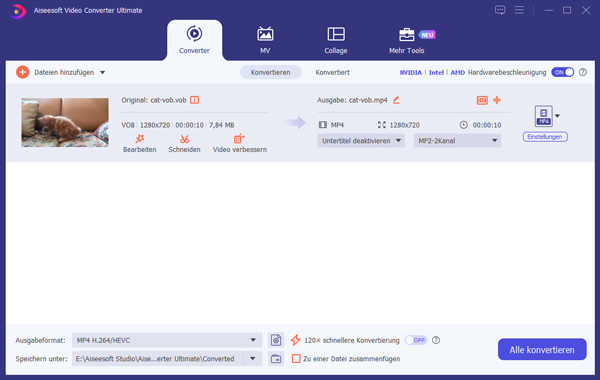Expand the Dateien hinzufügen dropdown arrow
Screen dimensions: 600x380
[103, 72]
